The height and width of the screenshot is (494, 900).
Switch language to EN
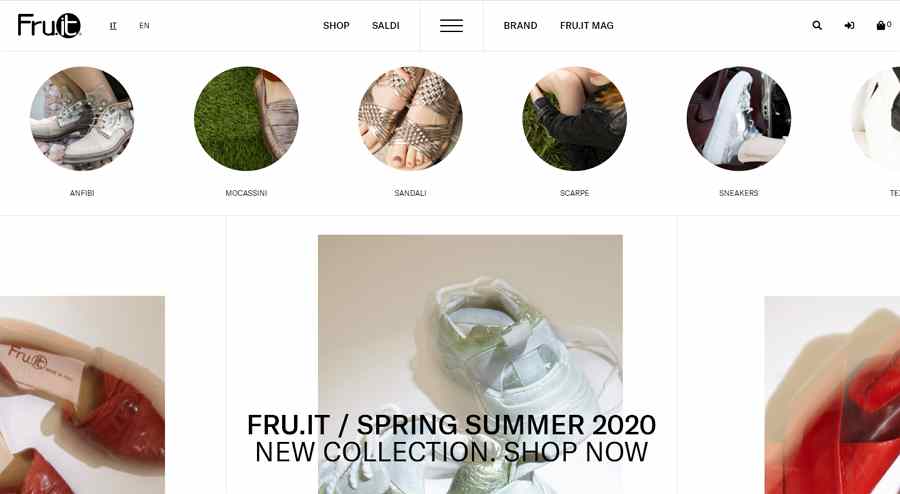[144, 26]
